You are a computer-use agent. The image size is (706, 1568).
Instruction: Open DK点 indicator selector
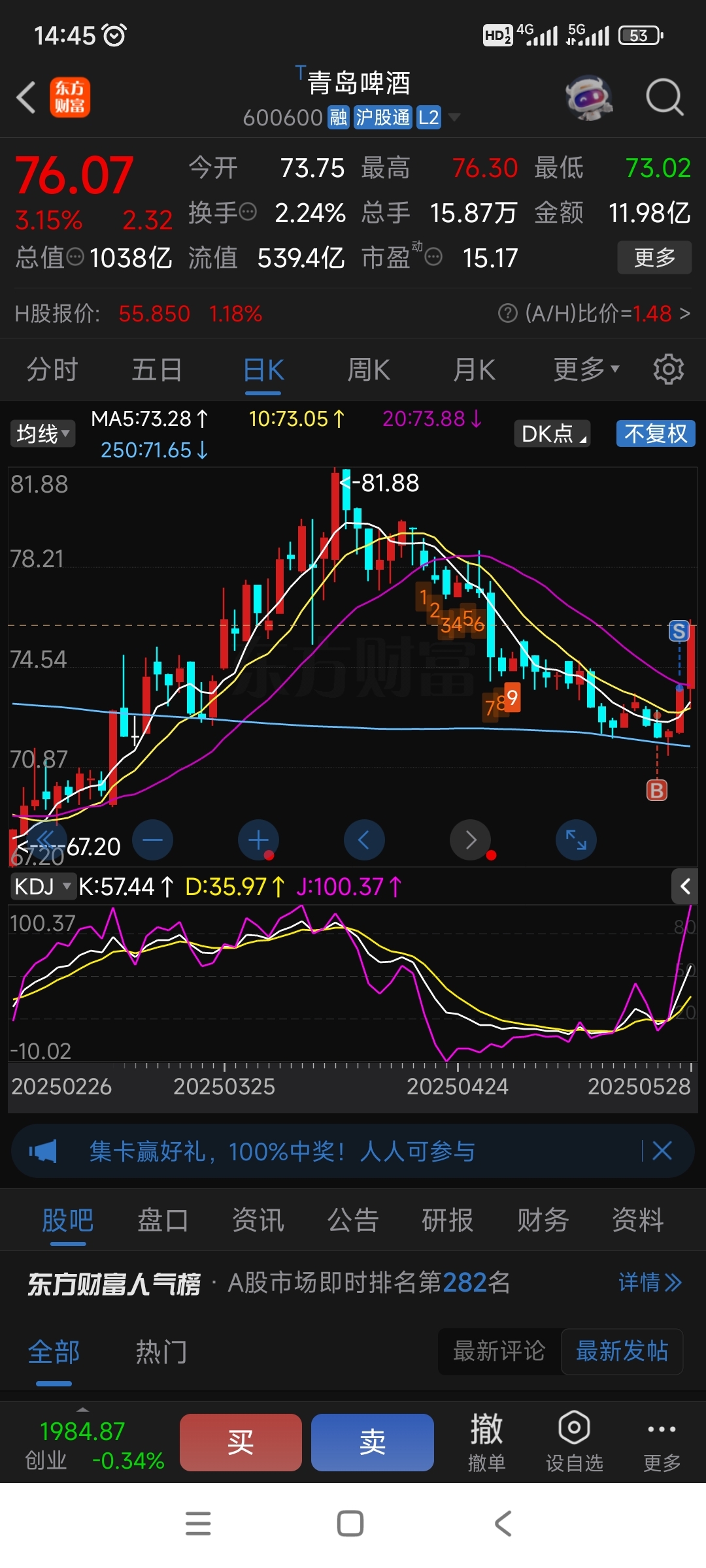552,434
